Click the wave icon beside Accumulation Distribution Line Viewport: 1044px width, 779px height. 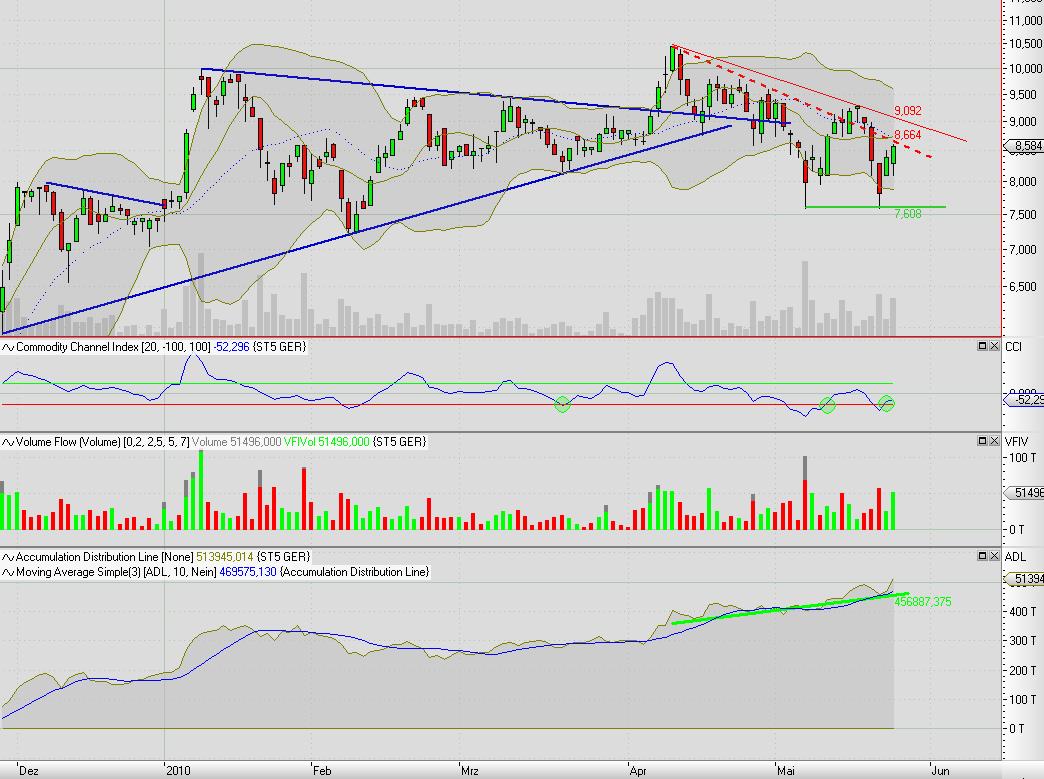7,556
